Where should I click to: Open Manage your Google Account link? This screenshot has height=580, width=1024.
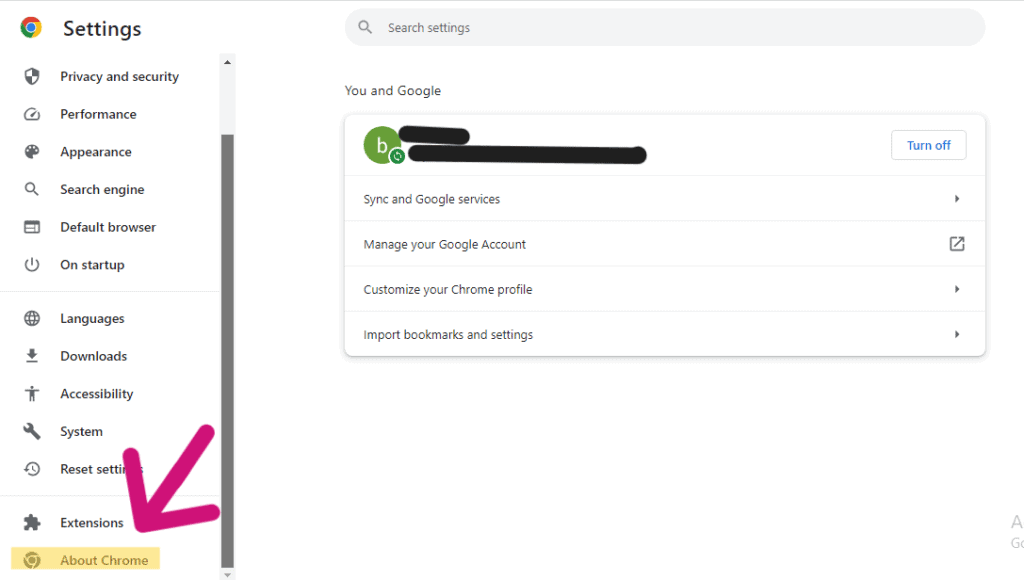tap(664, 244)
